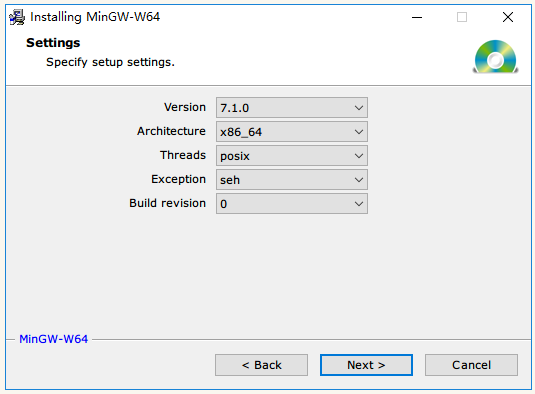Cancel the MinGW-W64 installation
This screenshot has width=535, height=394.
coord(471,365)
